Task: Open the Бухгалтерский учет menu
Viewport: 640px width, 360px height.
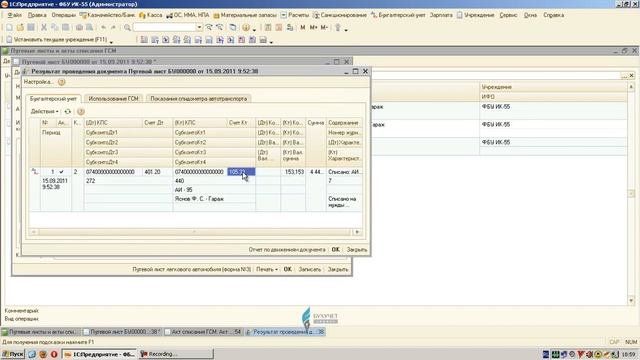Action: [398, 15]
